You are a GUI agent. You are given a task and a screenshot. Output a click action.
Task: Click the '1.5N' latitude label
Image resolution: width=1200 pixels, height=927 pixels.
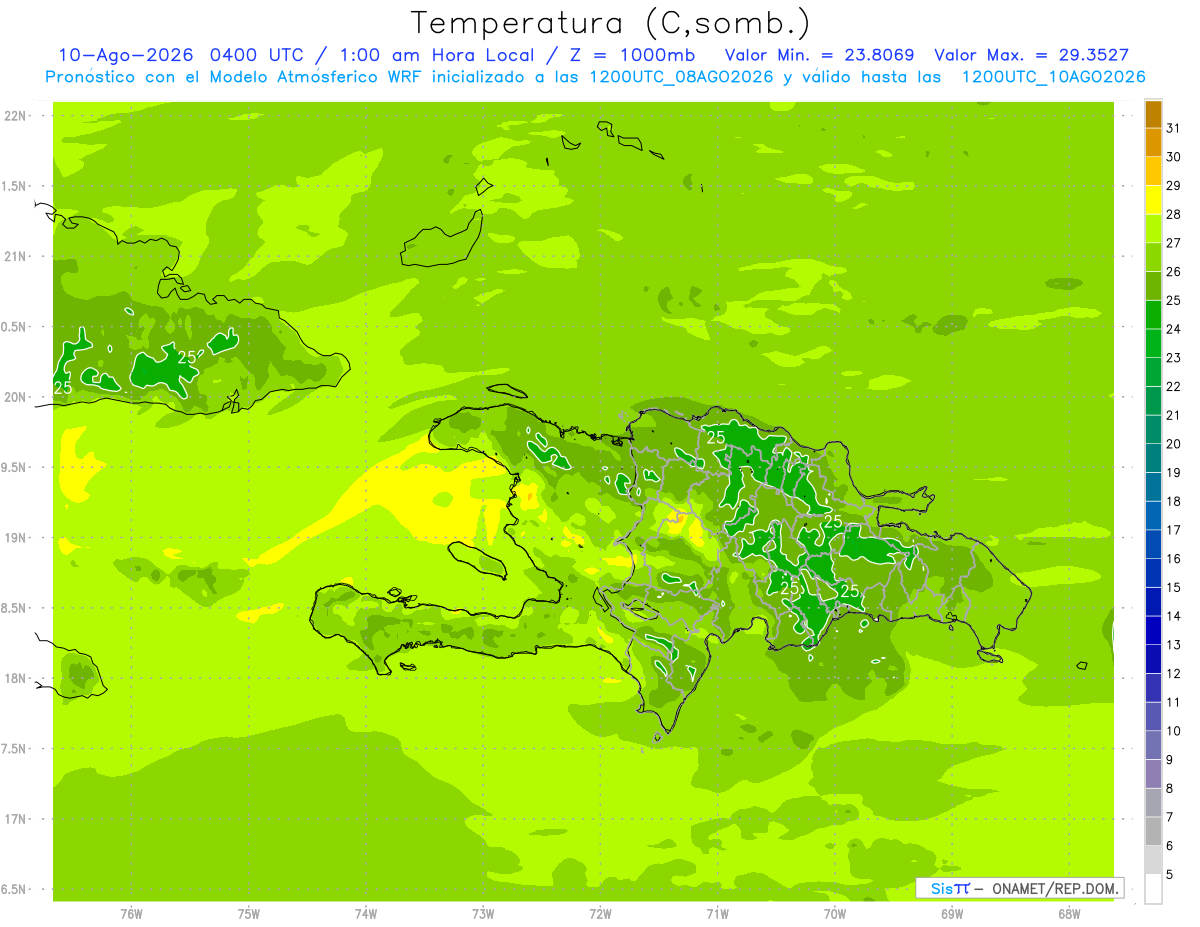15,186
